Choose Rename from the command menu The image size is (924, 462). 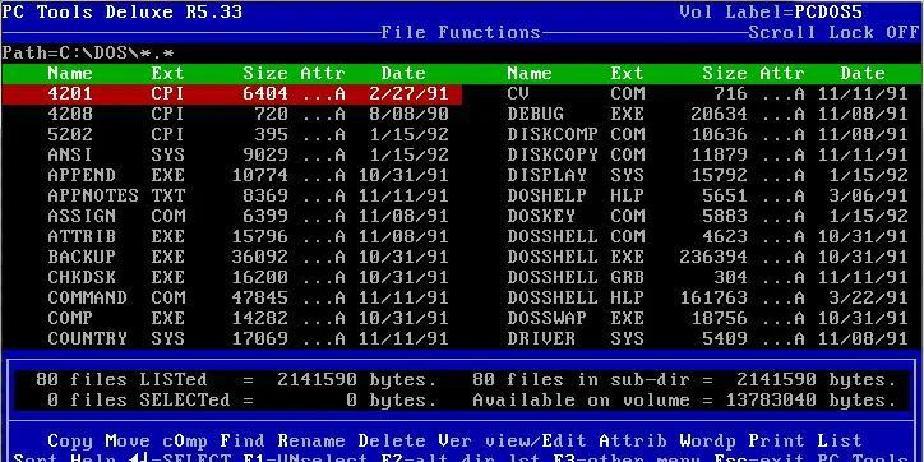coord(312,440)
